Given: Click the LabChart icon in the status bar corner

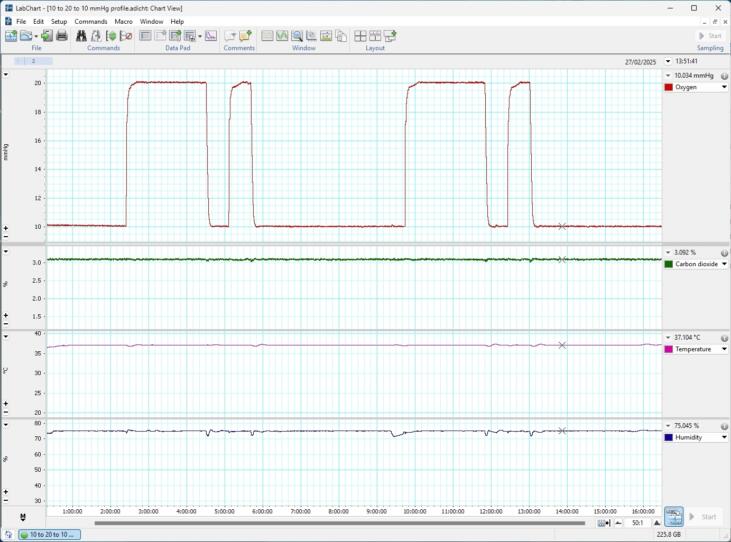Looking at the screenshot, I should pos(8,535).
